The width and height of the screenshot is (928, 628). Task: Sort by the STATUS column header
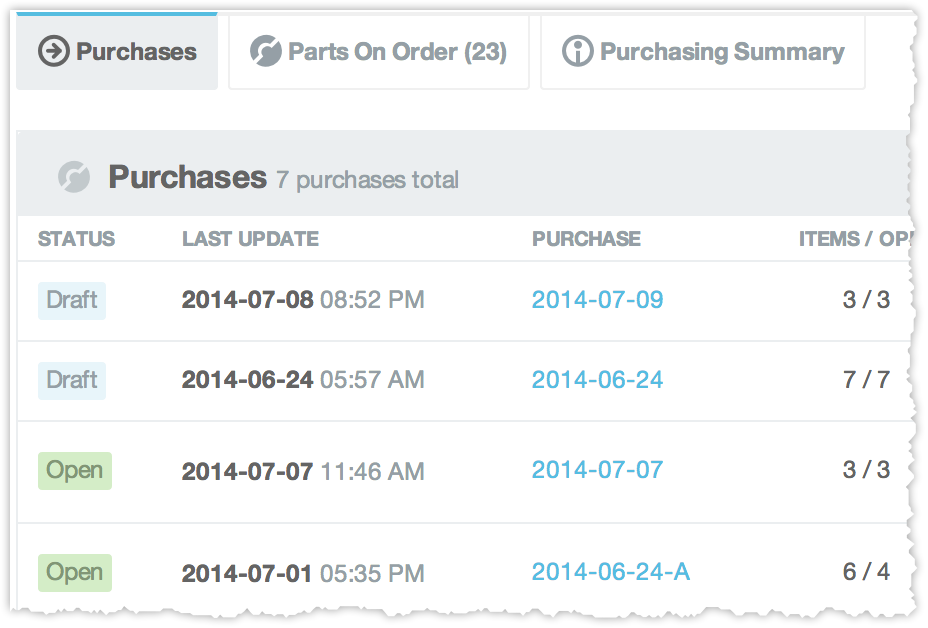(76, 239)
